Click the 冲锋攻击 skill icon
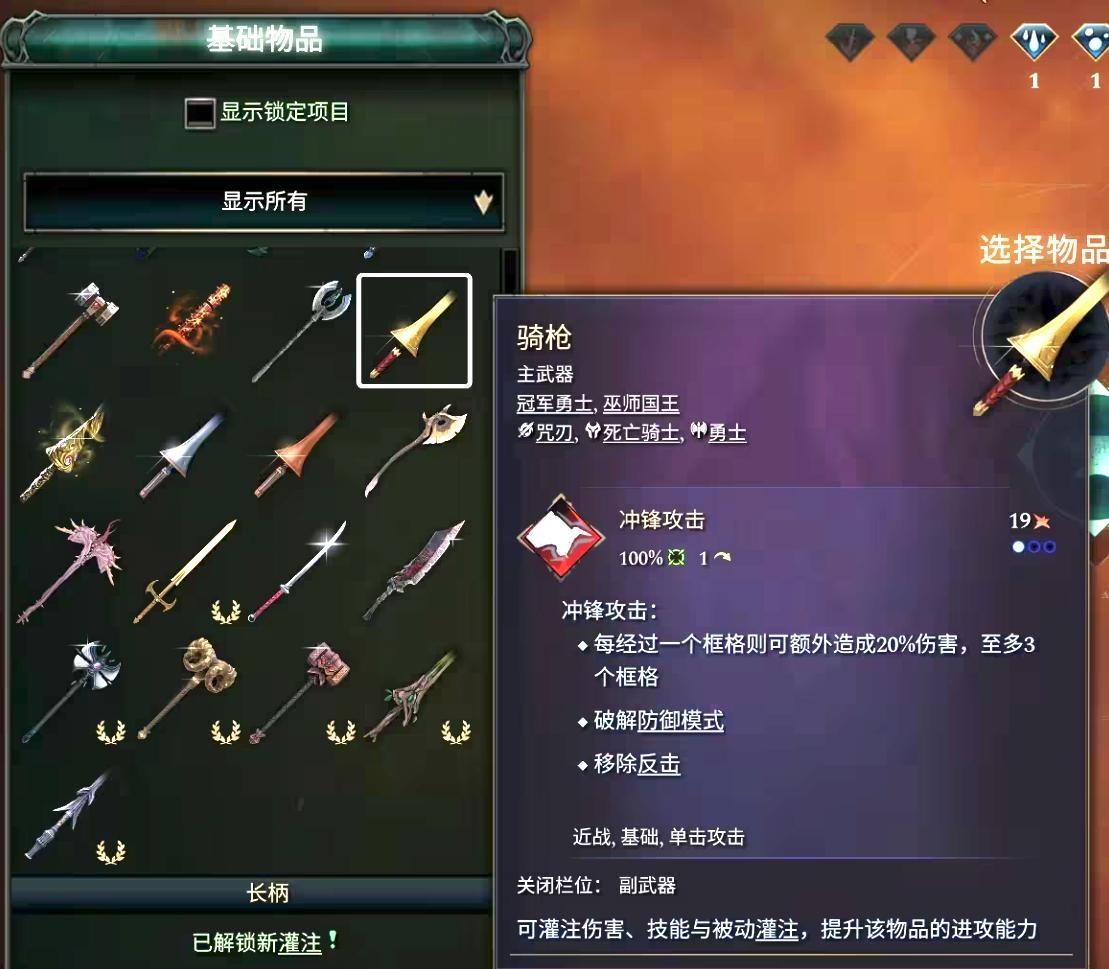This screenshot has width=1109, height=969. [561, 538]
